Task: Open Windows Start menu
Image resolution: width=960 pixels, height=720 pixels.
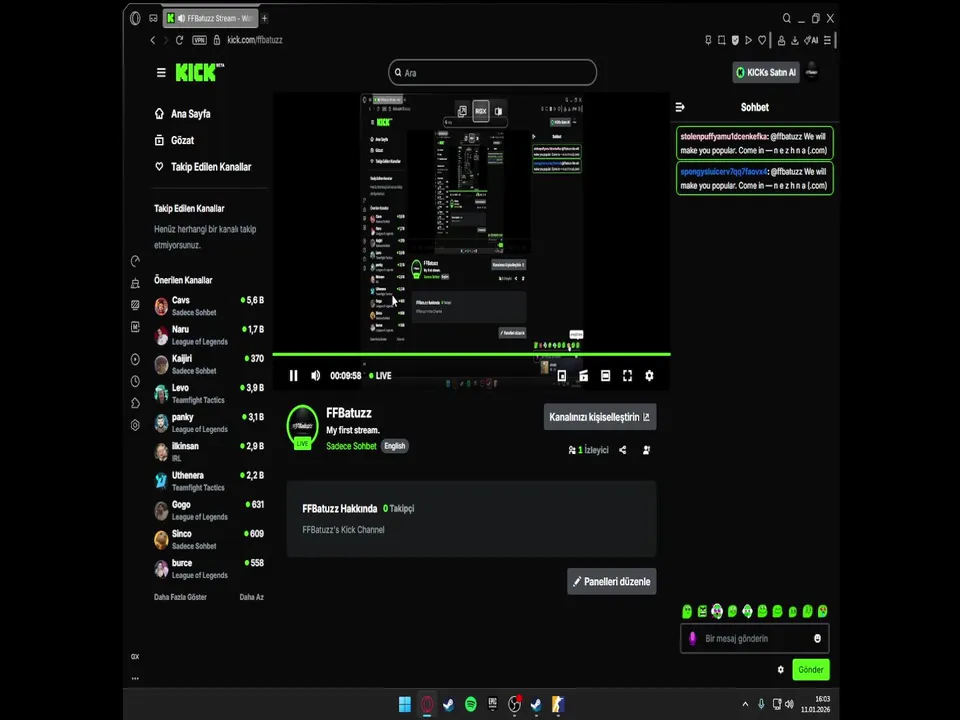Action: point(405,704)
